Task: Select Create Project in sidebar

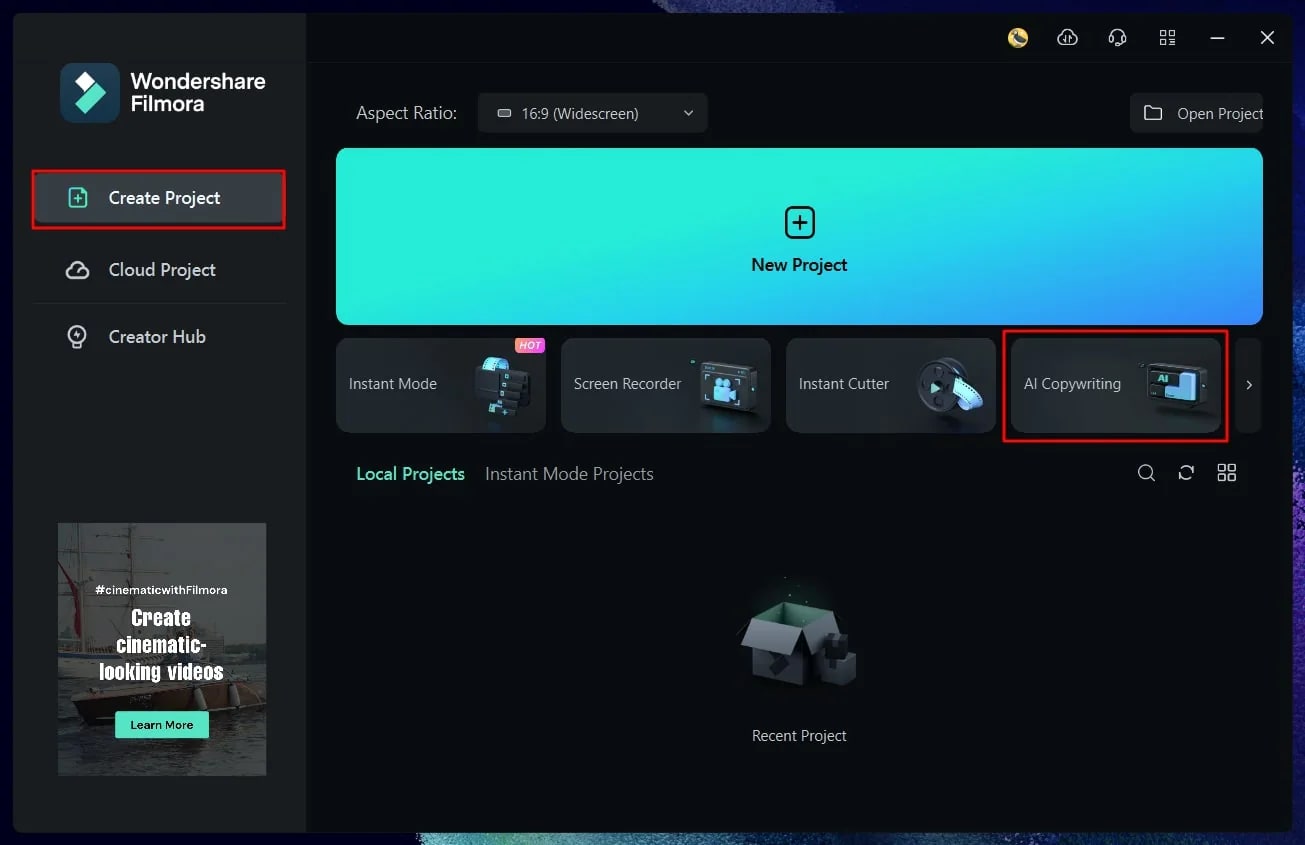Action: pyautogui.click(x=159, y=198)
